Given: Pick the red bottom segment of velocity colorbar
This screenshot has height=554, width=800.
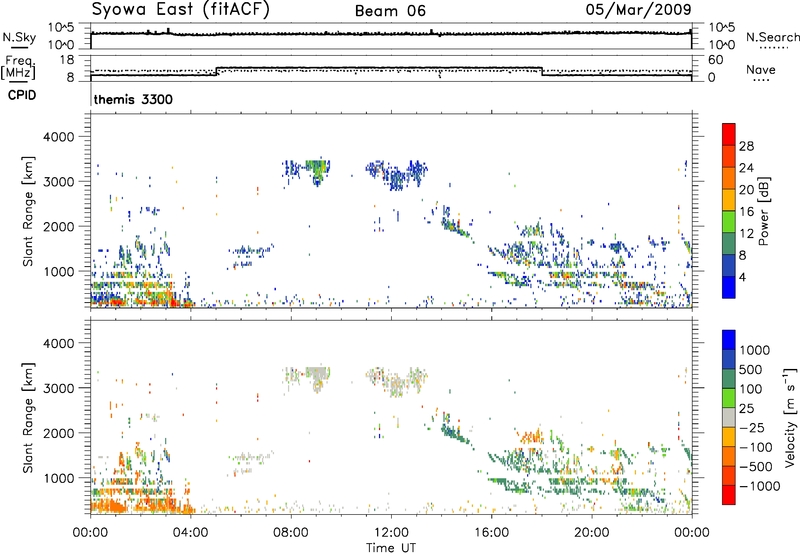Looking at the screenshot, I should tap(729, 495).
